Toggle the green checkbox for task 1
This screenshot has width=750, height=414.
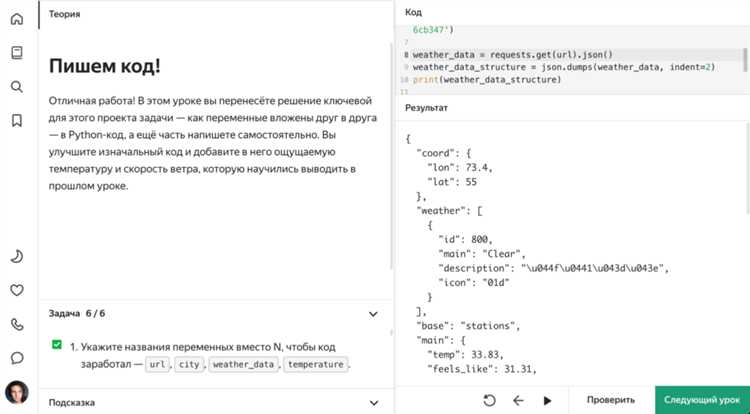(57, 345)
